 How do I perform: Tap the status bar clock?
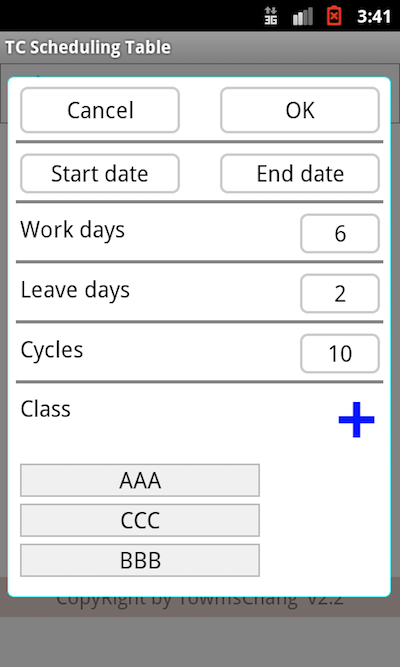point(374,17)
